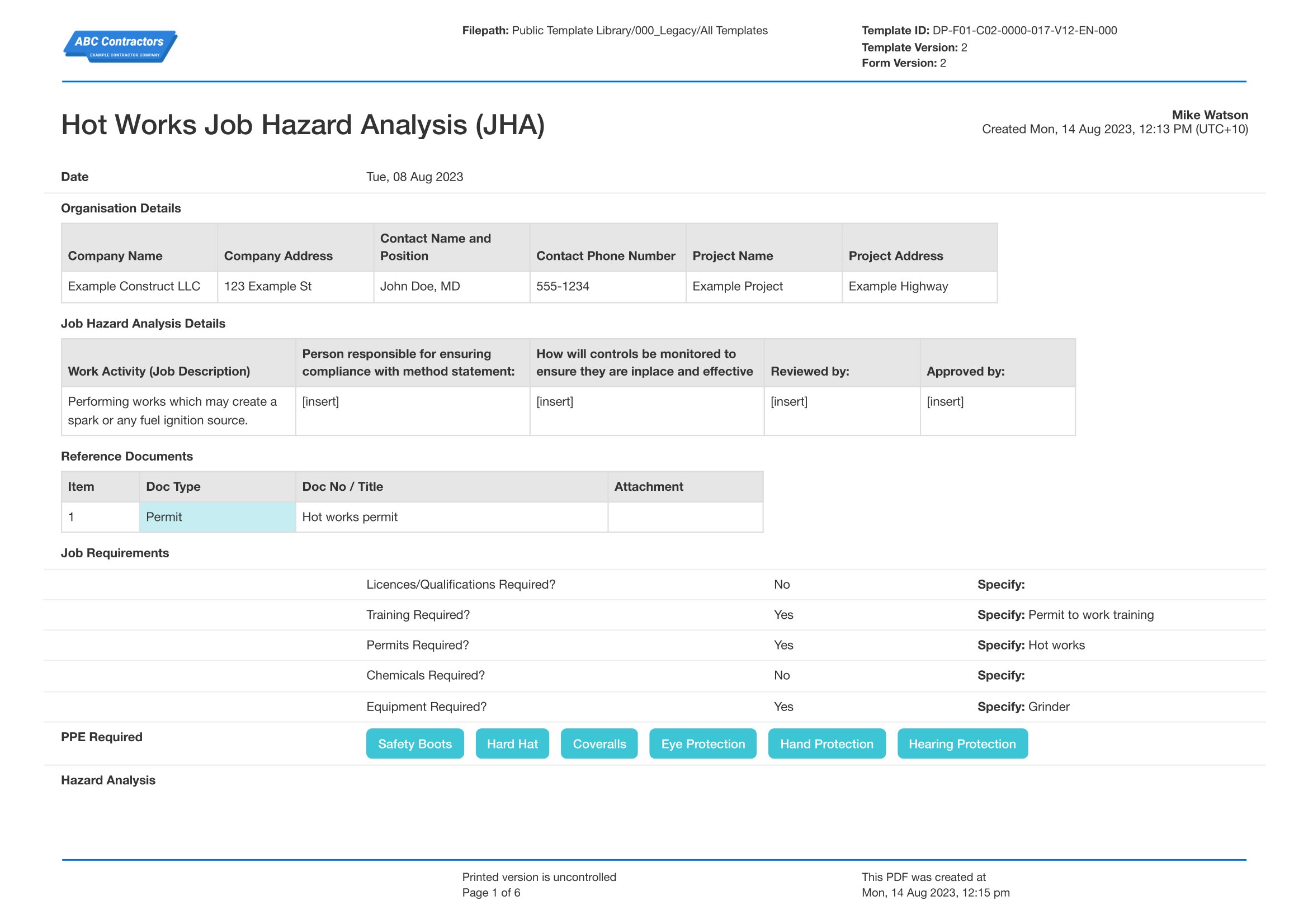Click the Hazard Analysis section heading
Screen dimensions: 1308x924
[x=108, y=780]
